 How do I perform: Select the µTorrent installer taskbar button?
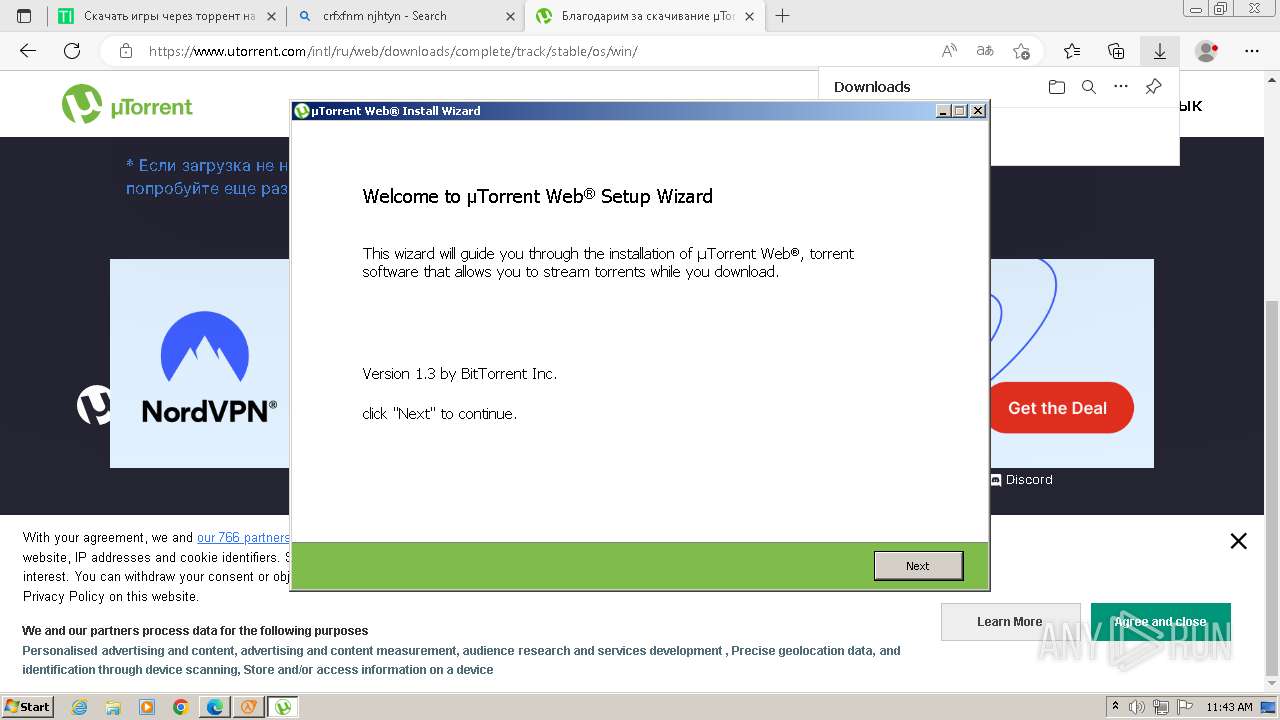click(283, 707)
